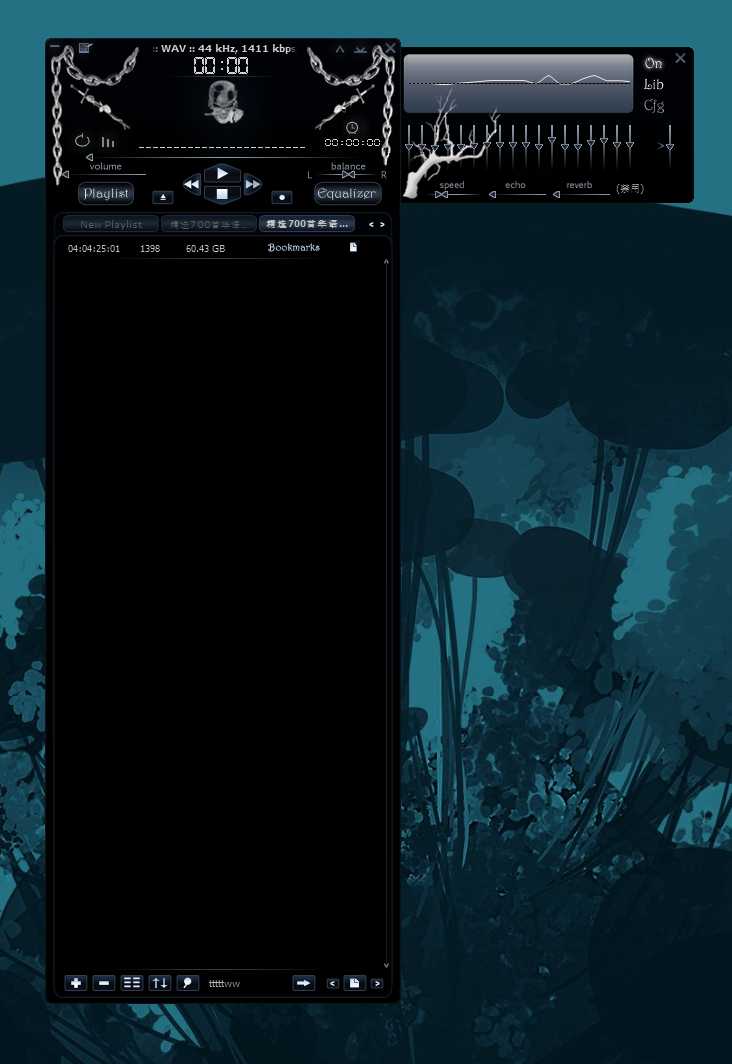The image size is (732, 1064).
Task: Adjust the echo slider handle
Action: tap(493, 195)
